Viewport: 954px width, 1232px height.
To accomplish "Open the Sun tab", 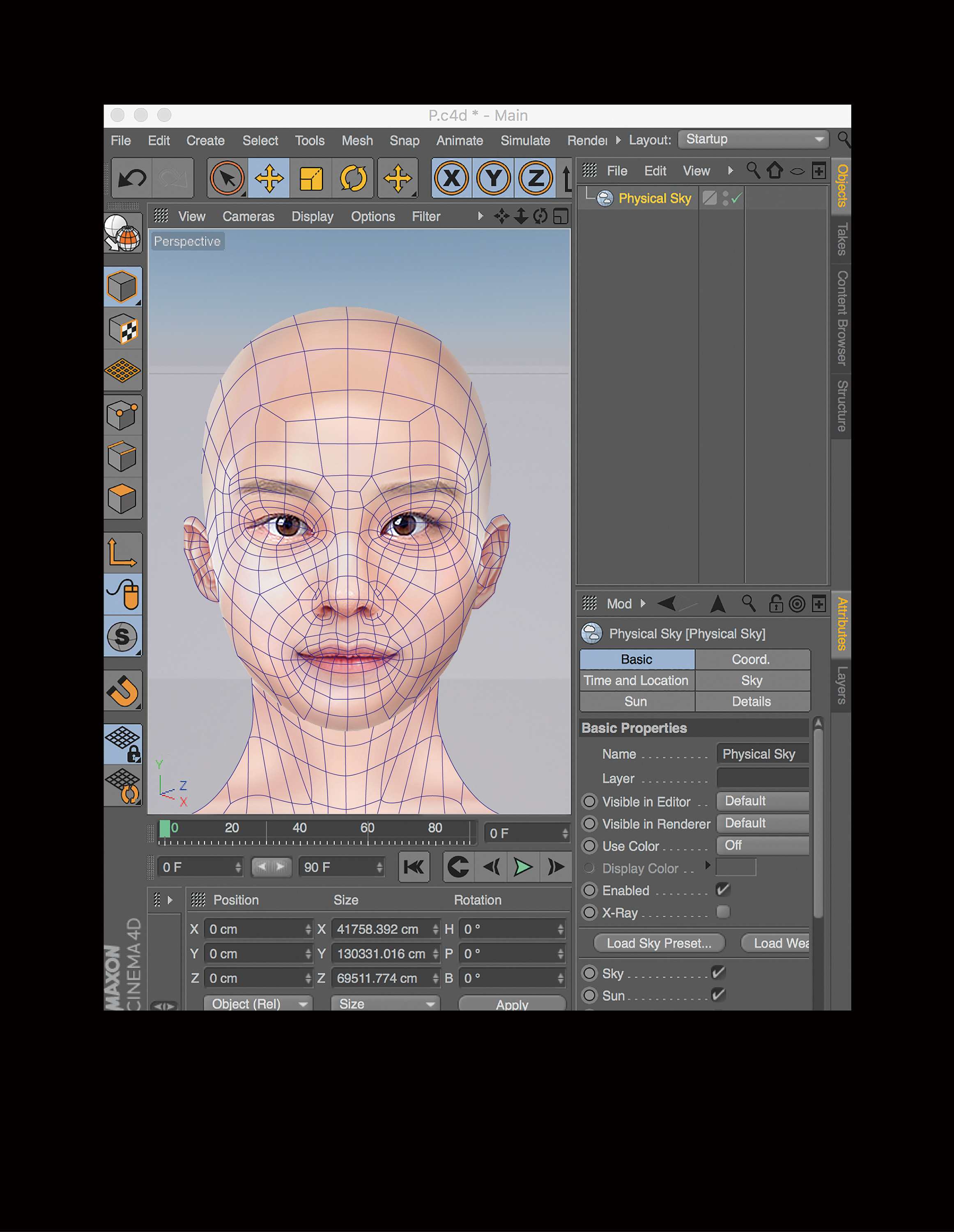I will (x=637, y=701).
